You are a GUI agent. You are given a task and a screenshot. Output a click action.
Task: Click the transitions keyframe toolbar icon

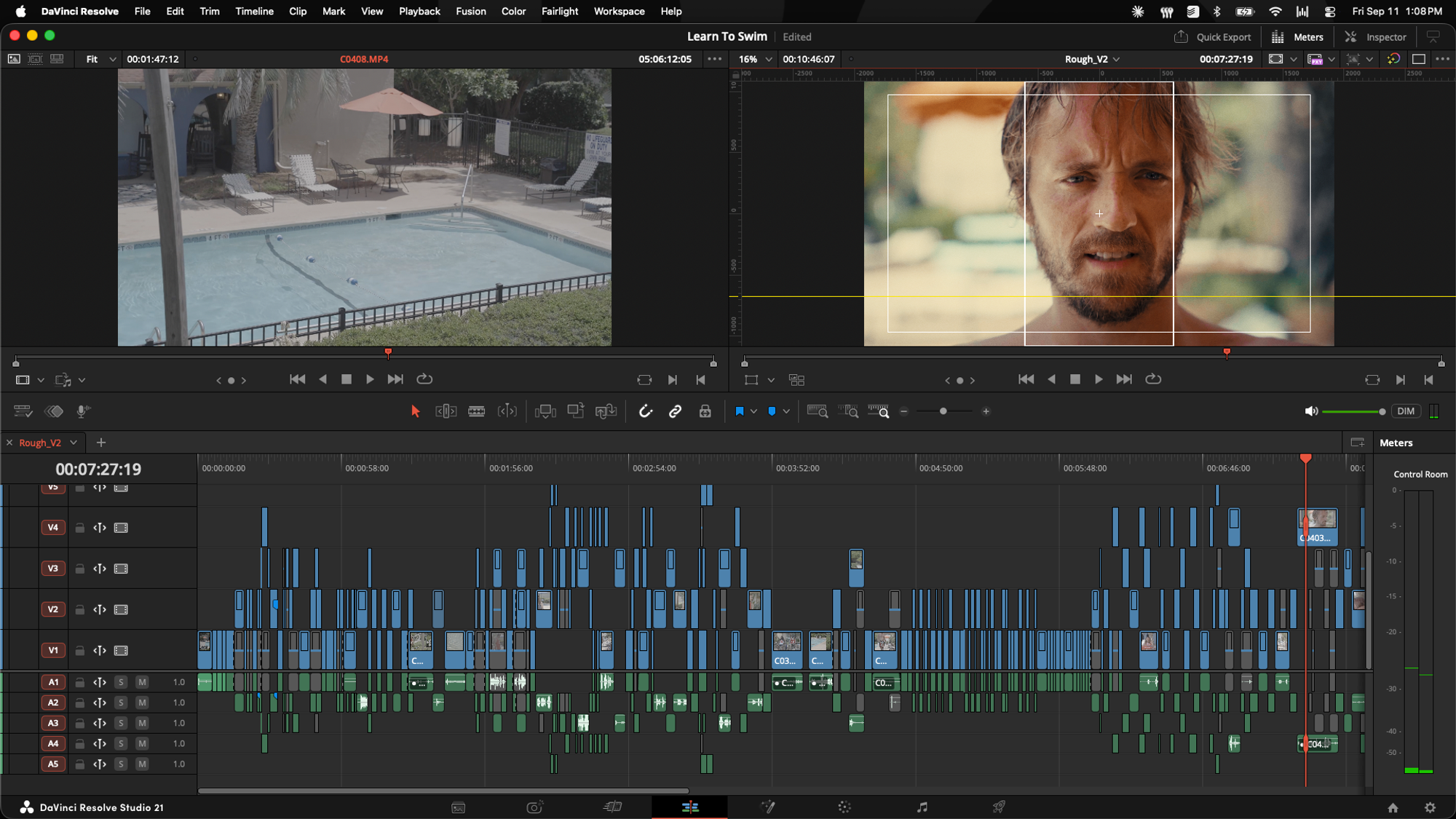point(53,411)
